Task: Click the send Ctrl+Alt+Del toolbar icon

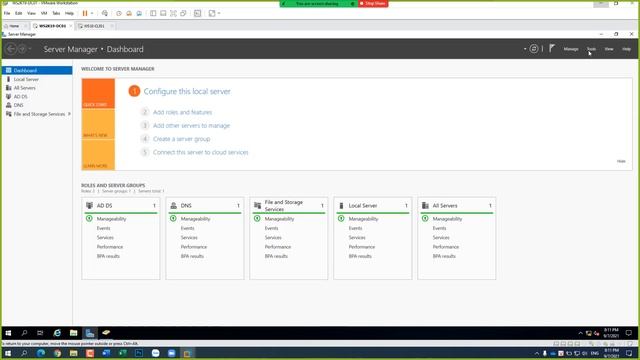Action: pyautogui.click(x=105, y=13)
